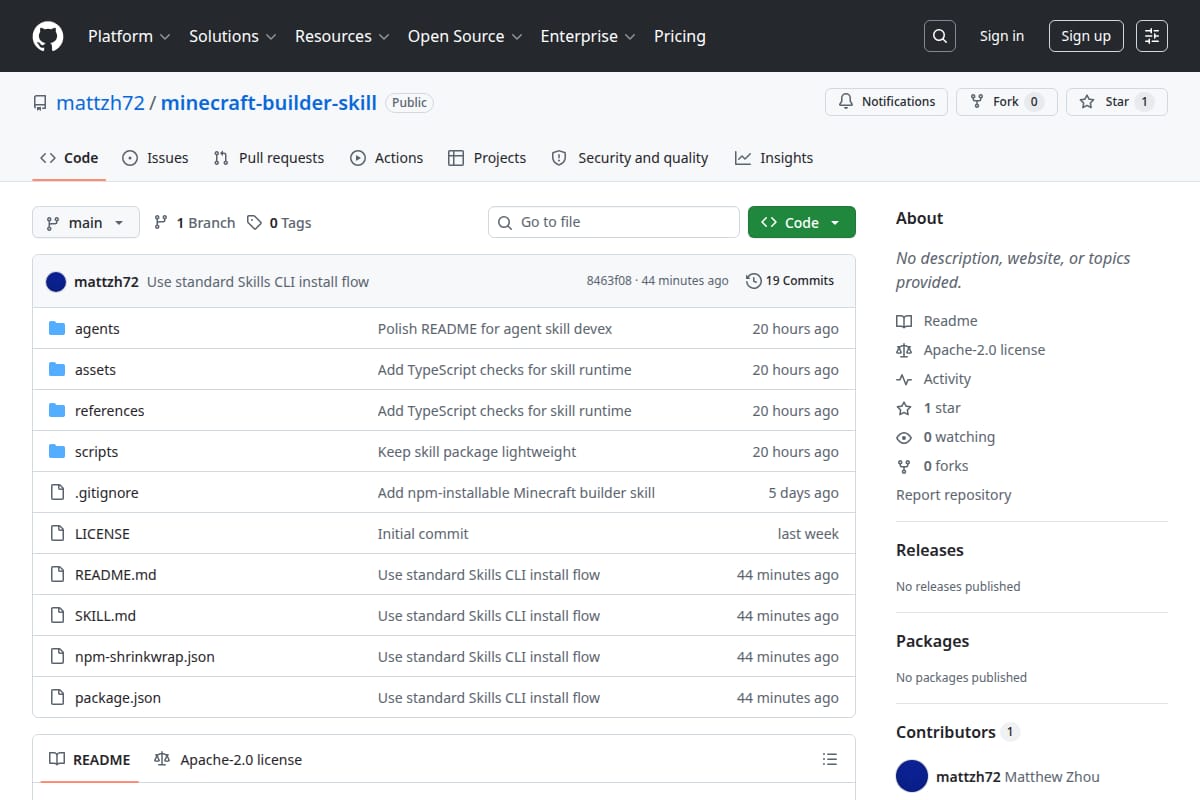
Task: Click the scale icon beside Apache-2.0 license in About
Action: (904, 350)
